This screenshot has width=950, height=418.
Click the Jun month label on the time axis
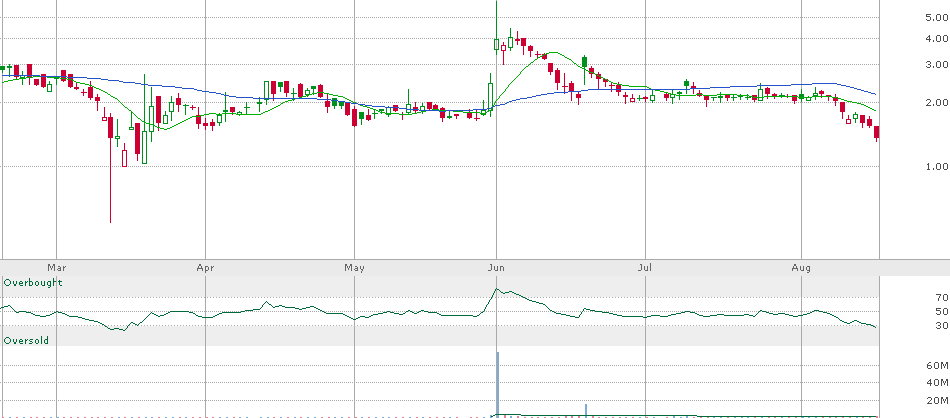tap(496, 267)
